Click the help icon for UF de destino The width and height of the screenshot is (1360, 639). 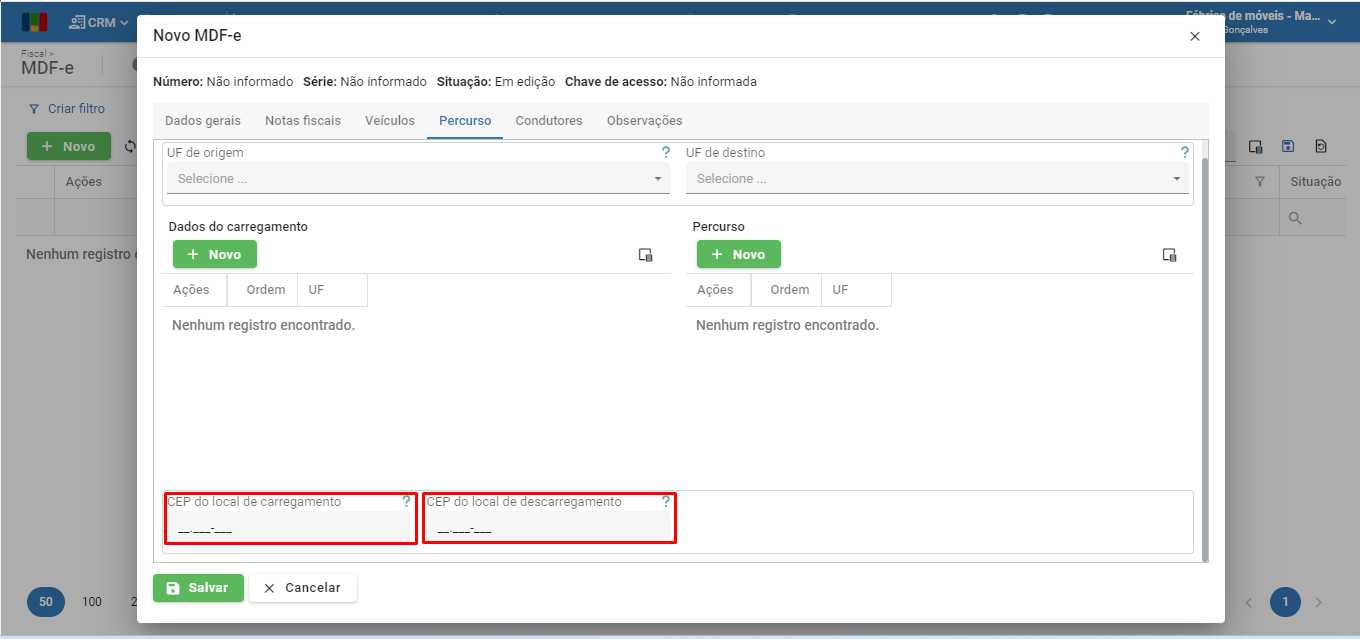(x=1184, y=153)
